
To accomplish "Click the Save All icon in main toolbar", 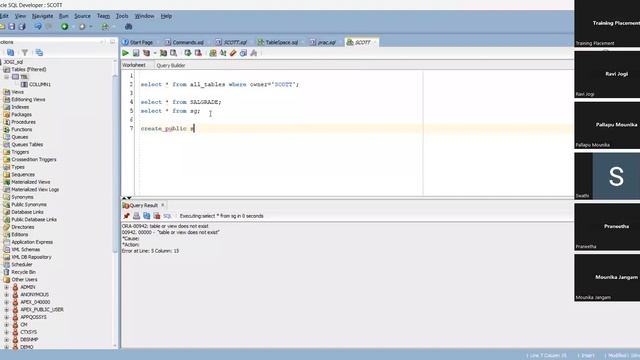I will 22,27.
